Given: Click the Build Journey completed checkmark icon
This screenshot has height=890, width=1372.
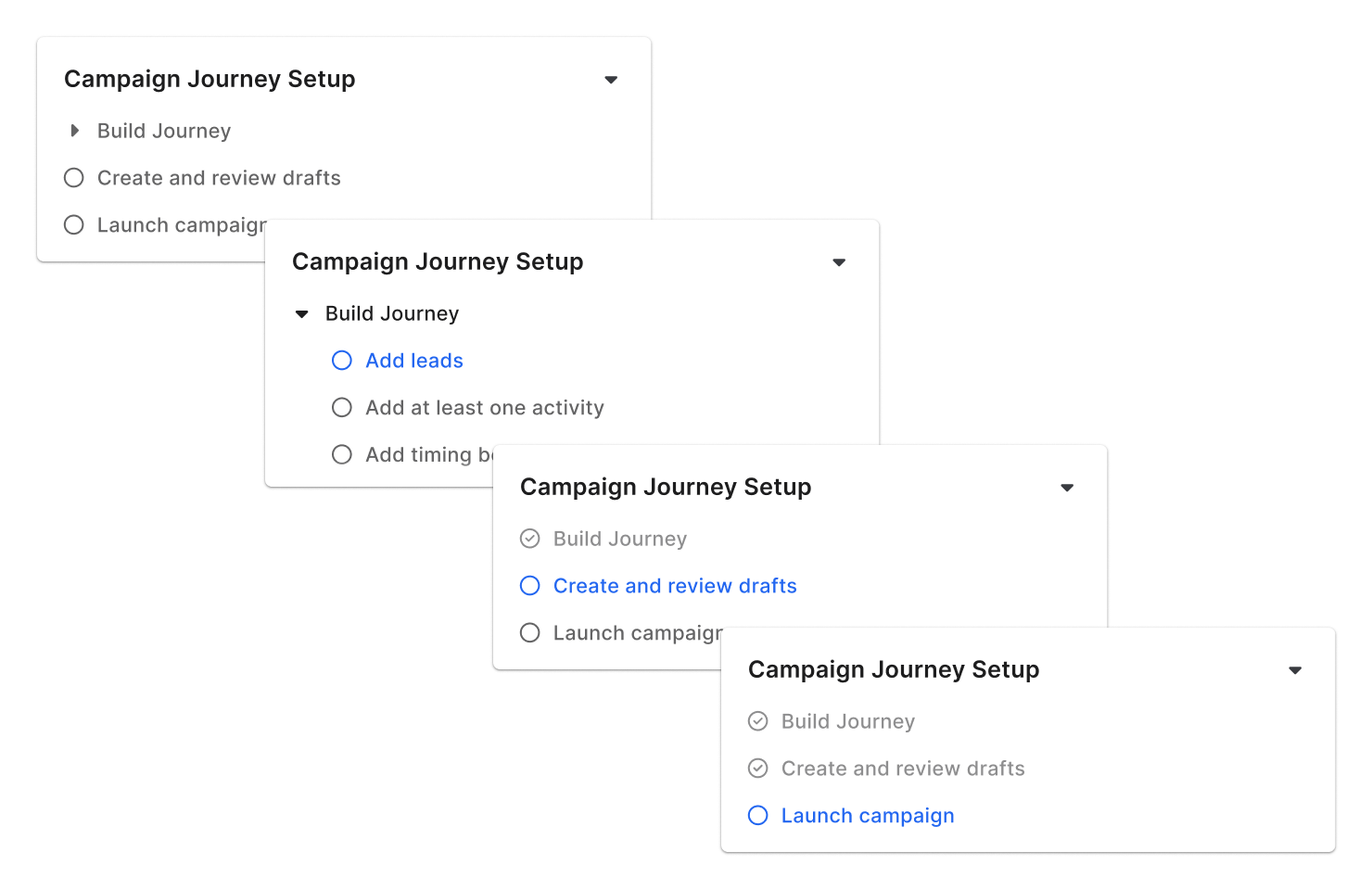Looking at the screenshot, I should [529, 539].
